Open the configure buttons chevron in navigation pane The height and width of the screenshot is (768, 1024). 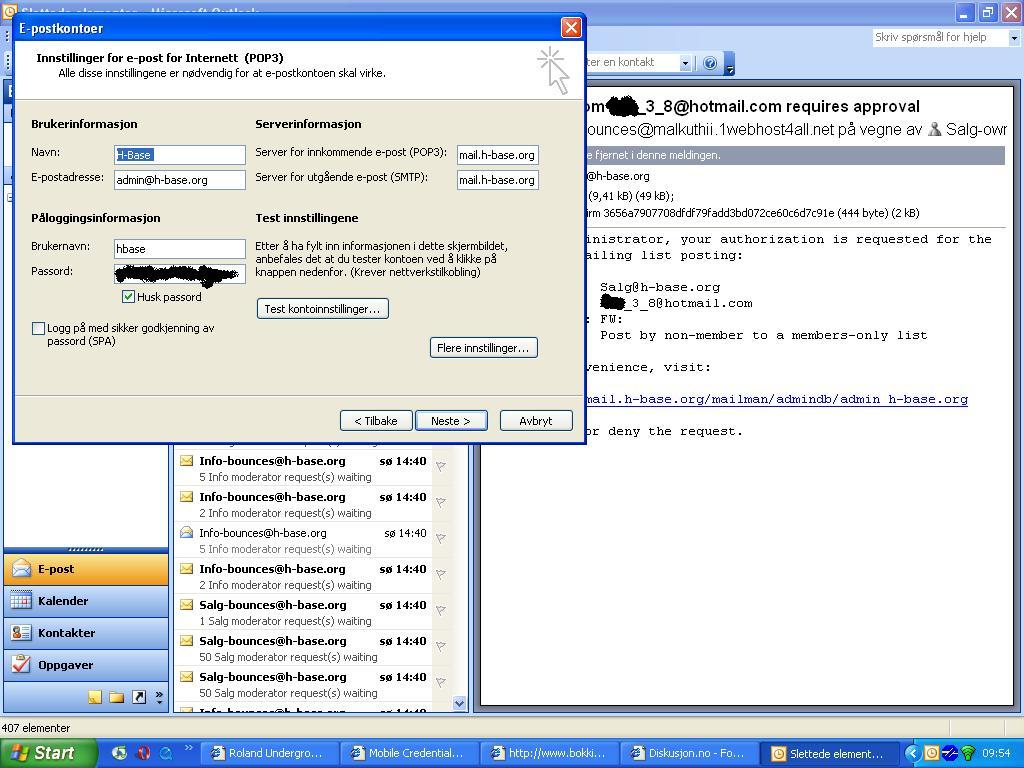pos(159,697)
